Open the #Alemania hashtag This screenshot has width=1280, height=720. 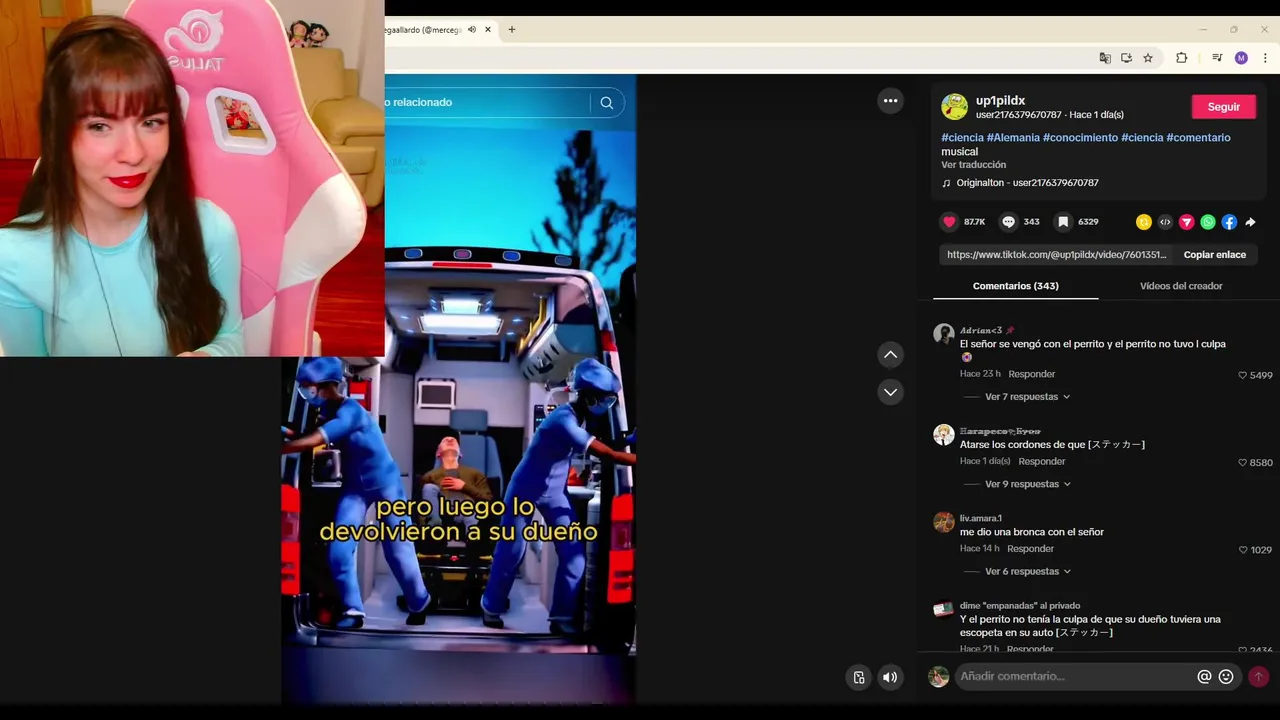[x=1013, y=138]
